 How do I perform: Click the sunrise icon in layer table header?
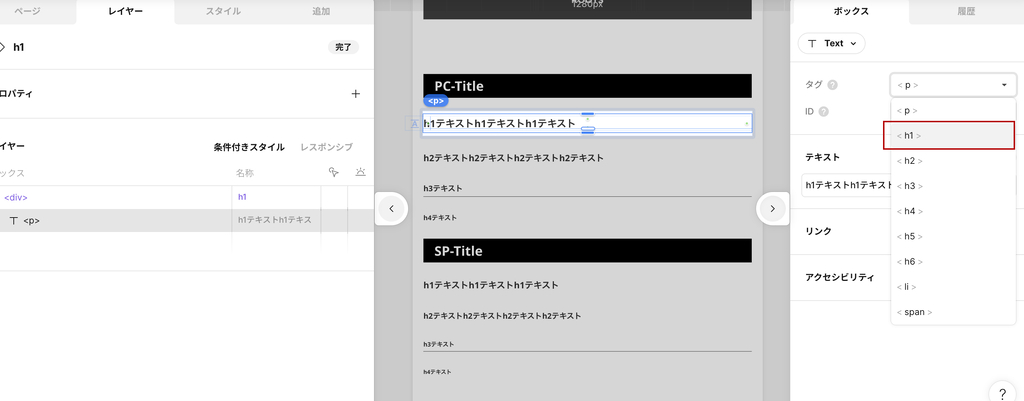360,173
